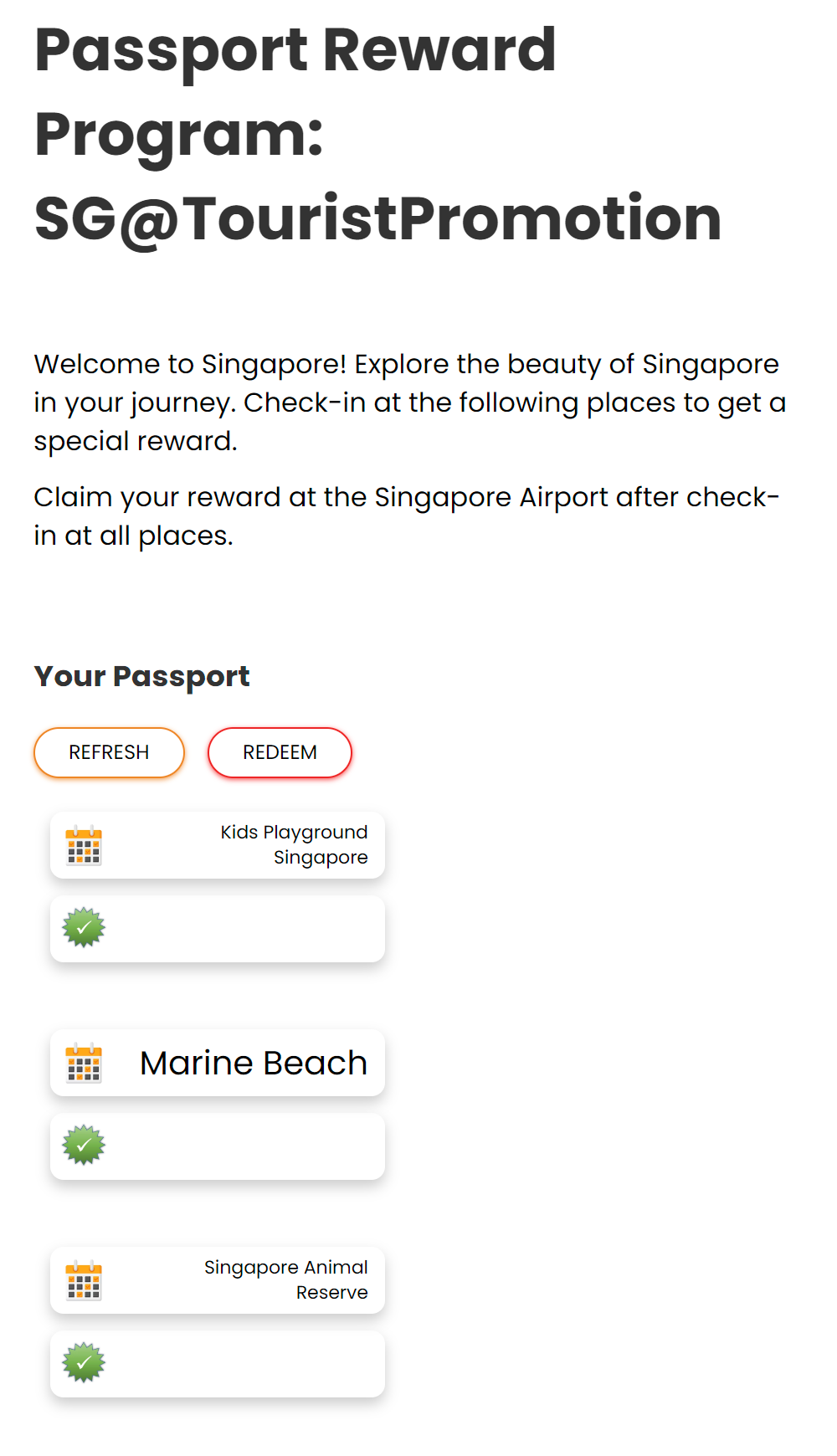Select the Marine Beach location name
This screenshot has width=837, height=1456.
(254, 1063)
